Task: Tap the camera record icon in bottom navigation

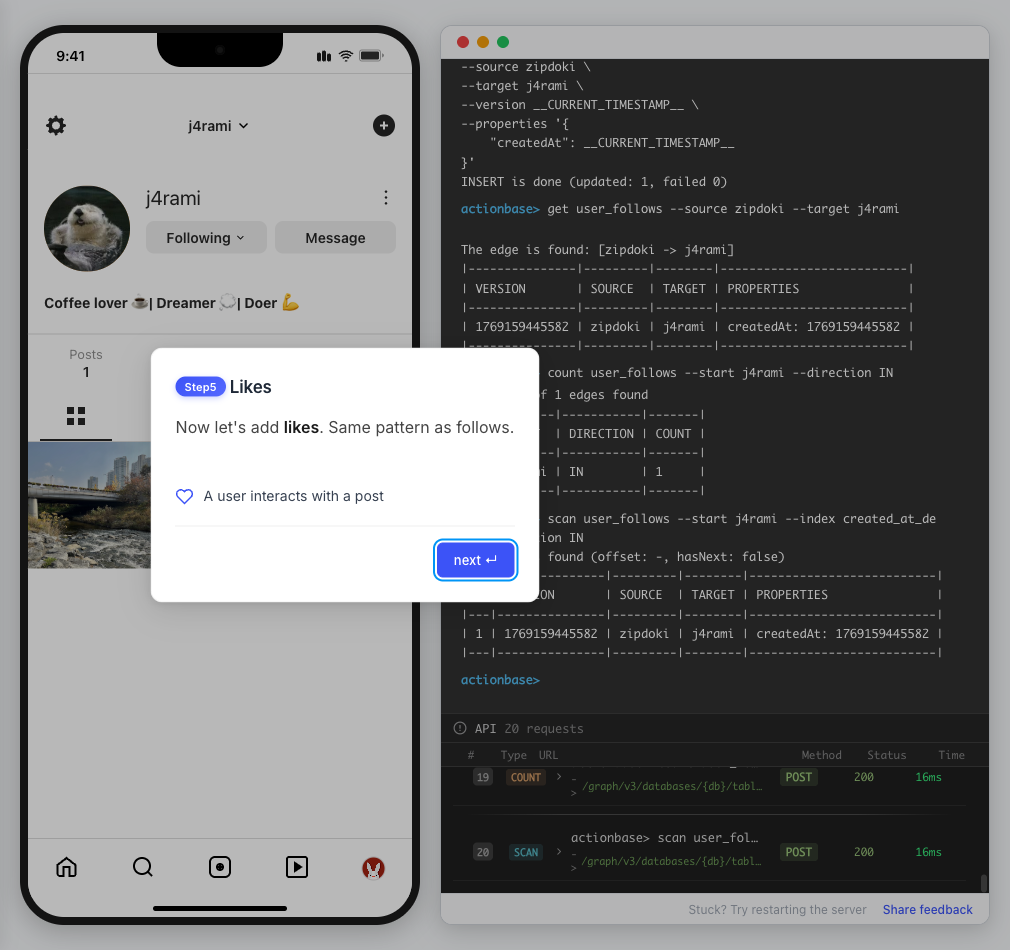Action: click(220, 867)
